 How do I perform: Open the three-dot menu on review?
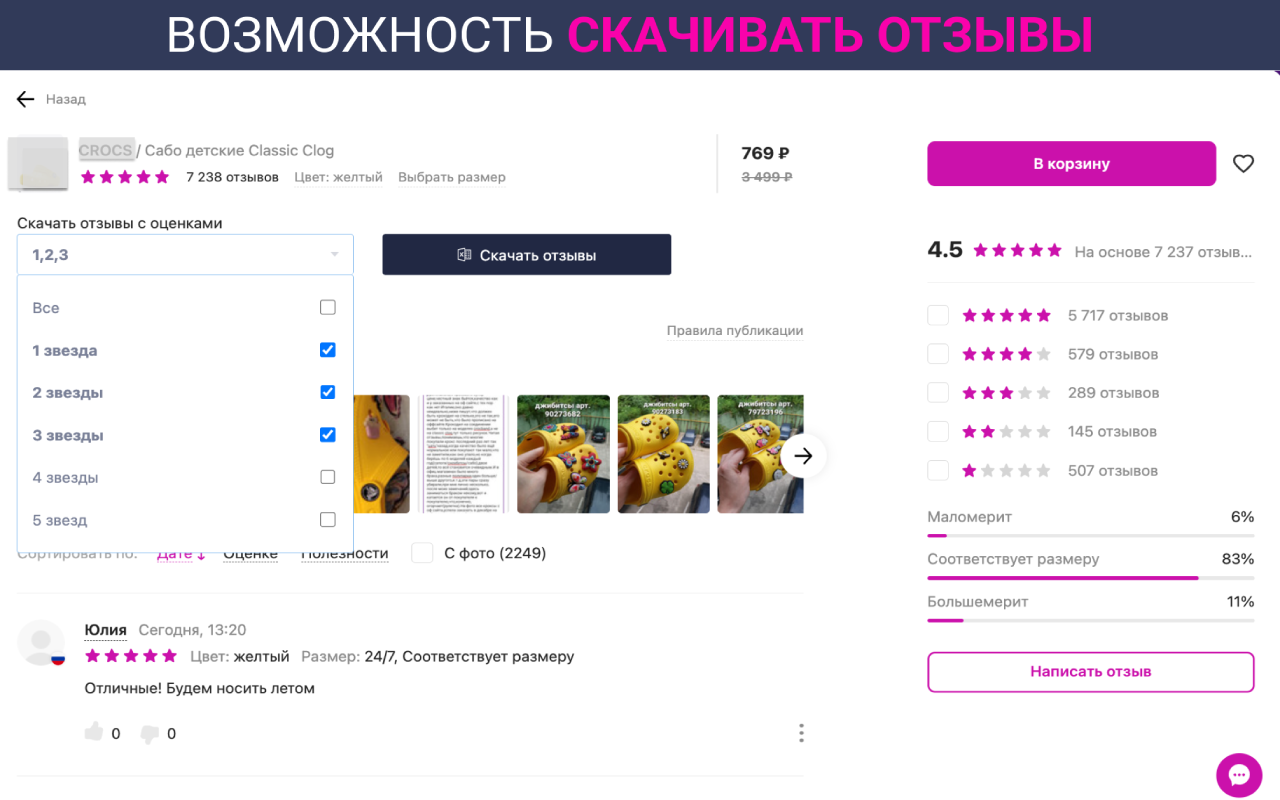pos(801,733)
